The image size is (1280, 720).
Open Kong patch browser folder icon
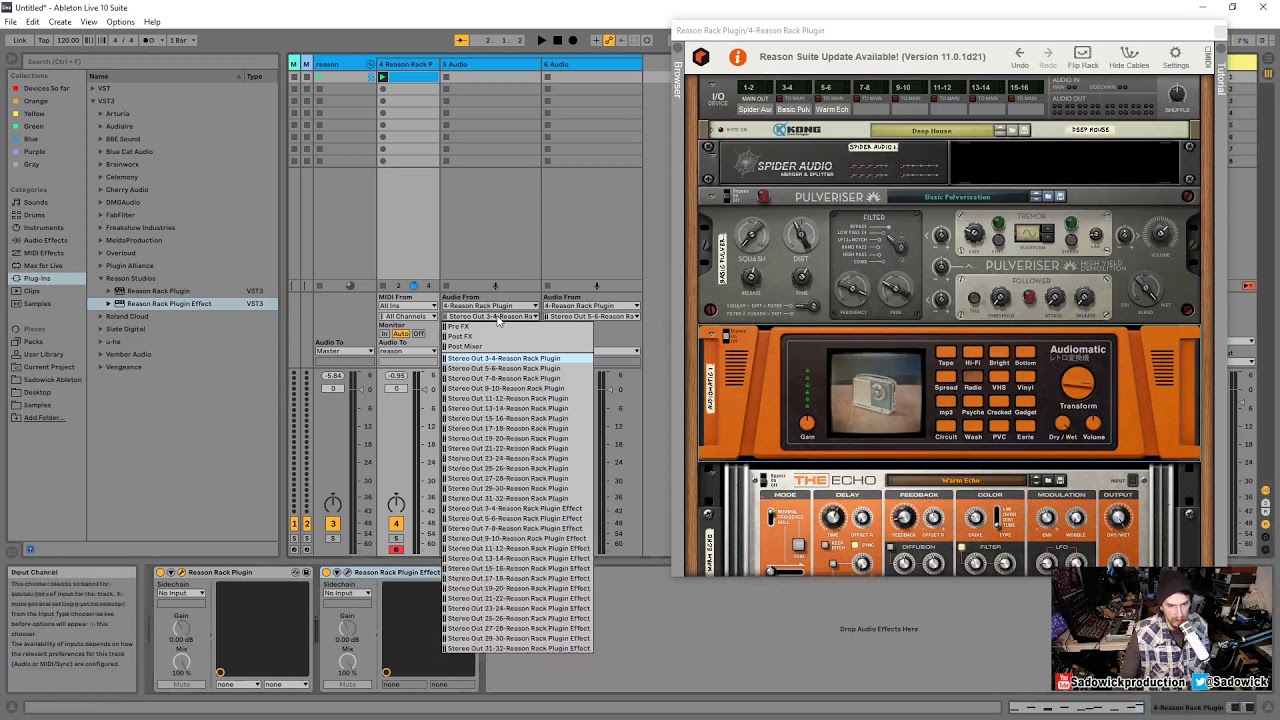1012,130
